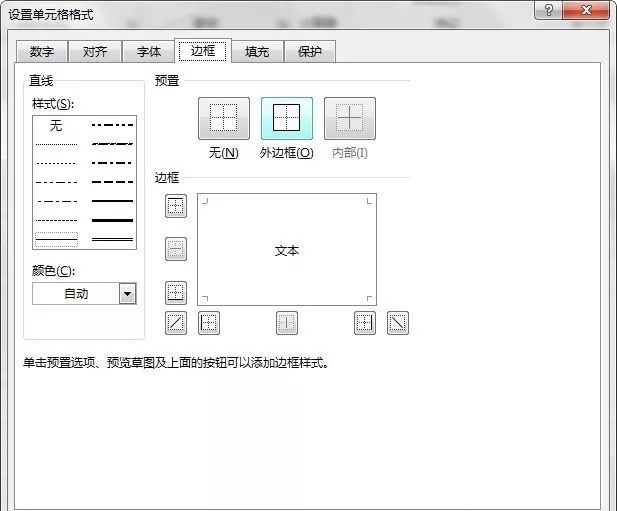The width and height of the screenshot is (617, 511).
Task: Select the double line style
Action: tap(112, 239)
